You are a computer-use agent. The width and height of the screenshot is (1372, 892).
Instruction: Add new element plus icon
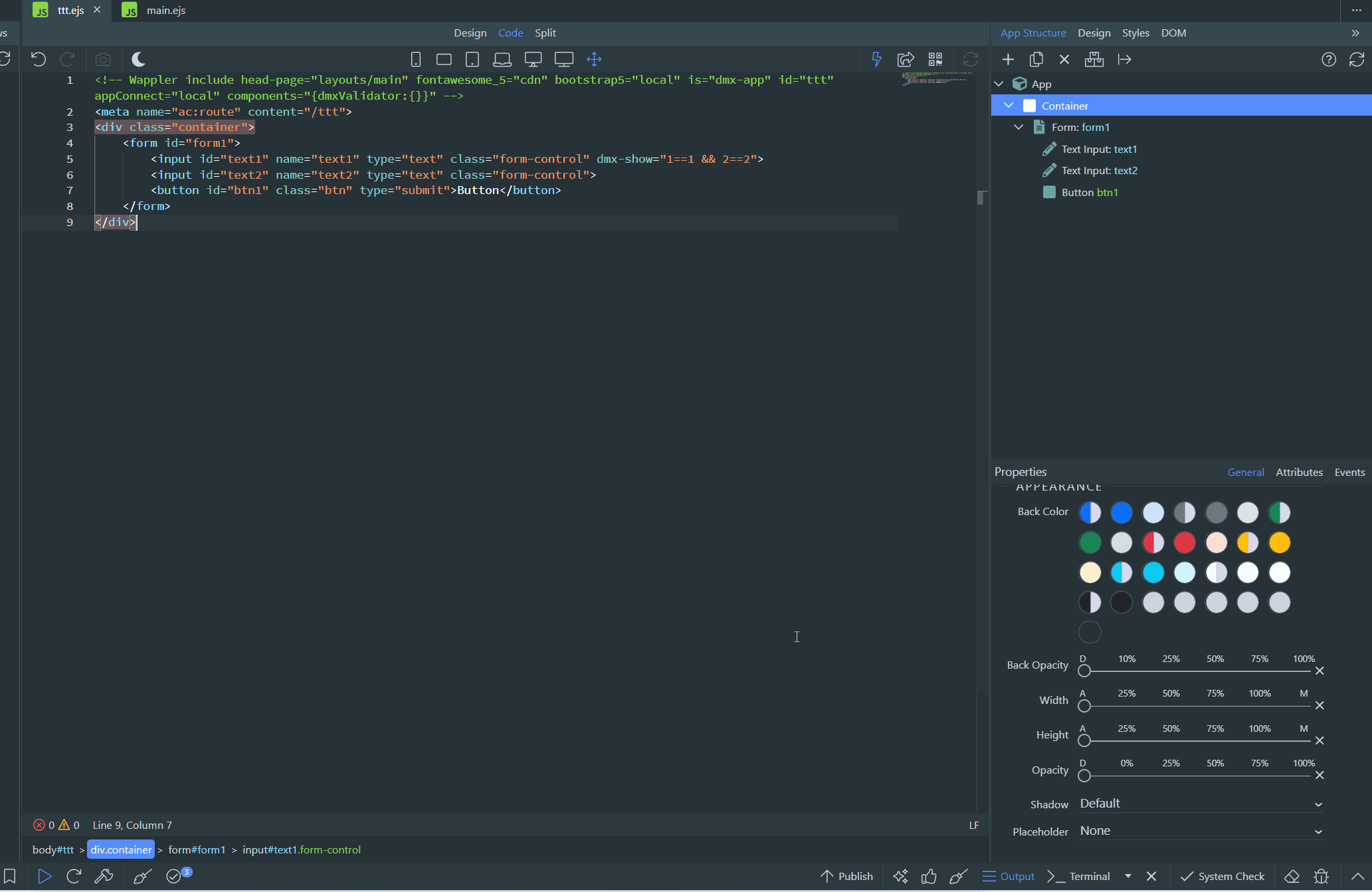pyautogui.click(x=1008, y=59)
